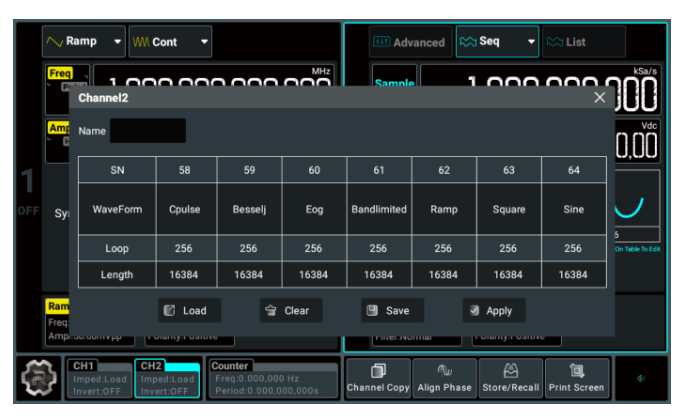Click Loop value 256 under Sine

pos(573,248)
